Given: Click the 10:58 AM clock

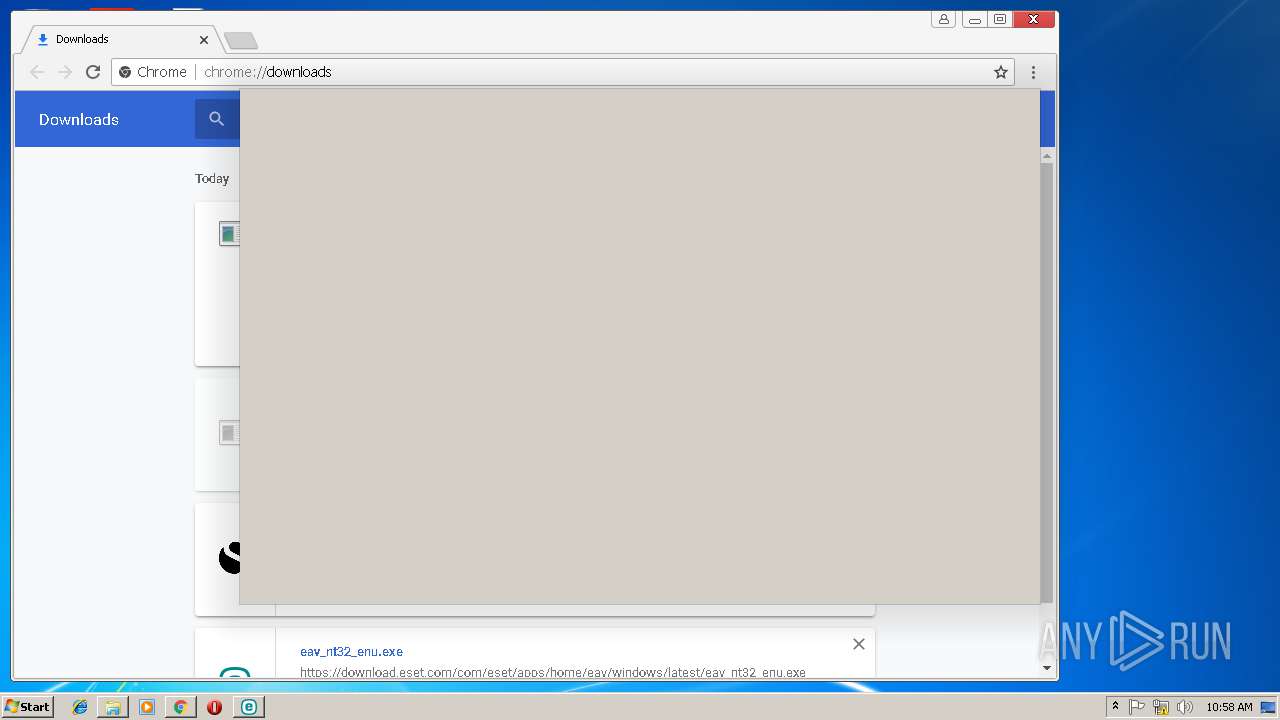Looking at the screenshot, I should (1229, 707).
